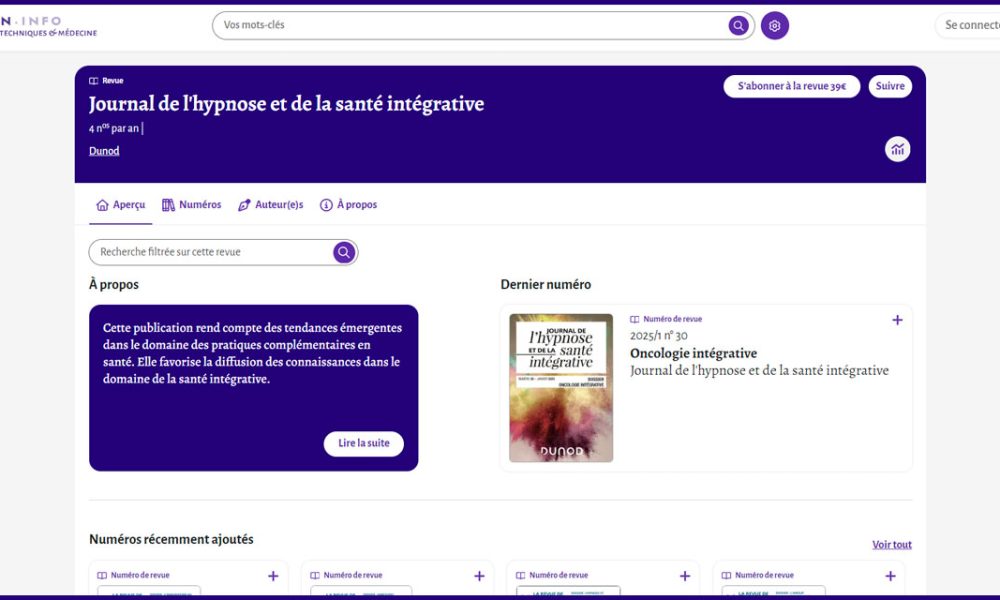Follow the Dunod publisher link
The image size is (1000, 600).
click(x=104, y=150)
